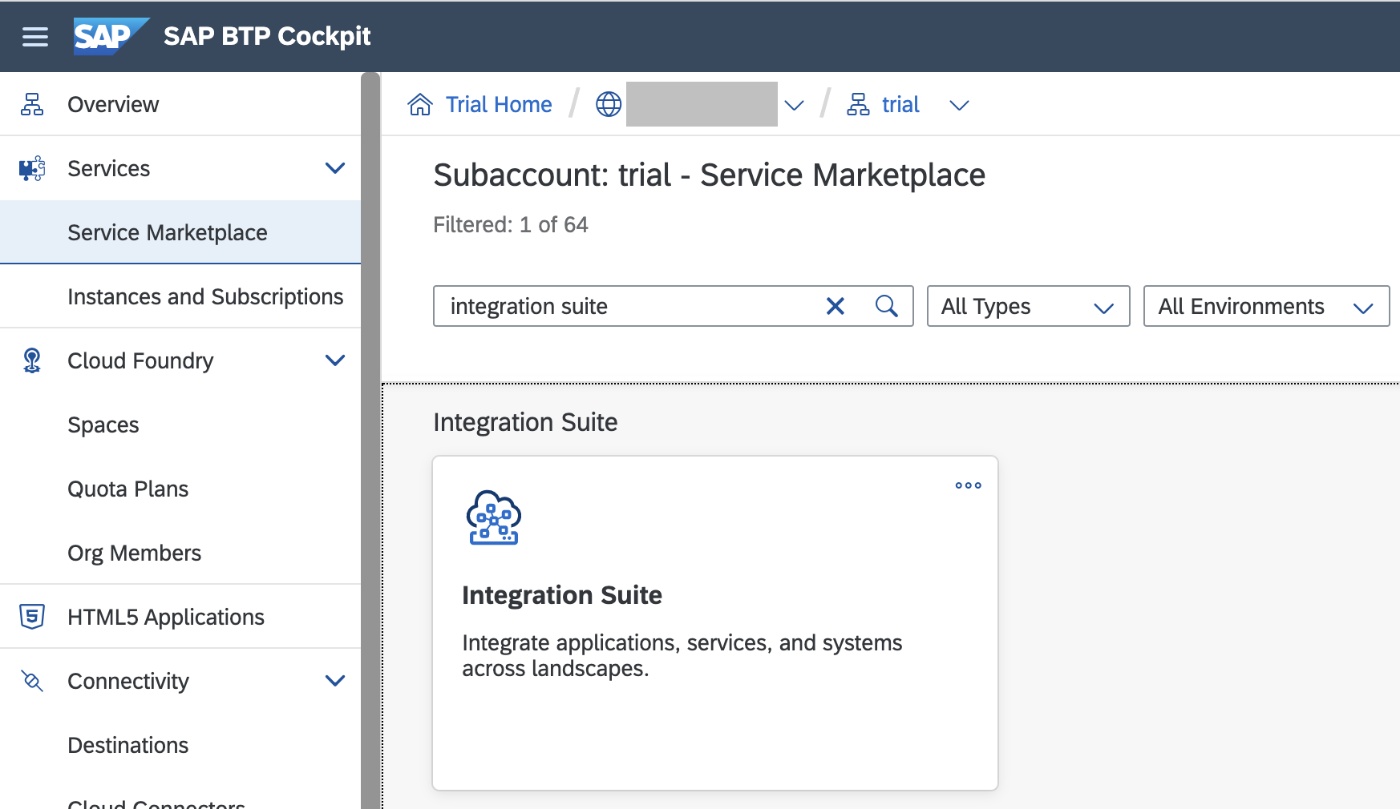The height and width of the screenshot is (809, 1400).
Task: Open the Integration Suite tile actions menu
Action: pos(968,485)
